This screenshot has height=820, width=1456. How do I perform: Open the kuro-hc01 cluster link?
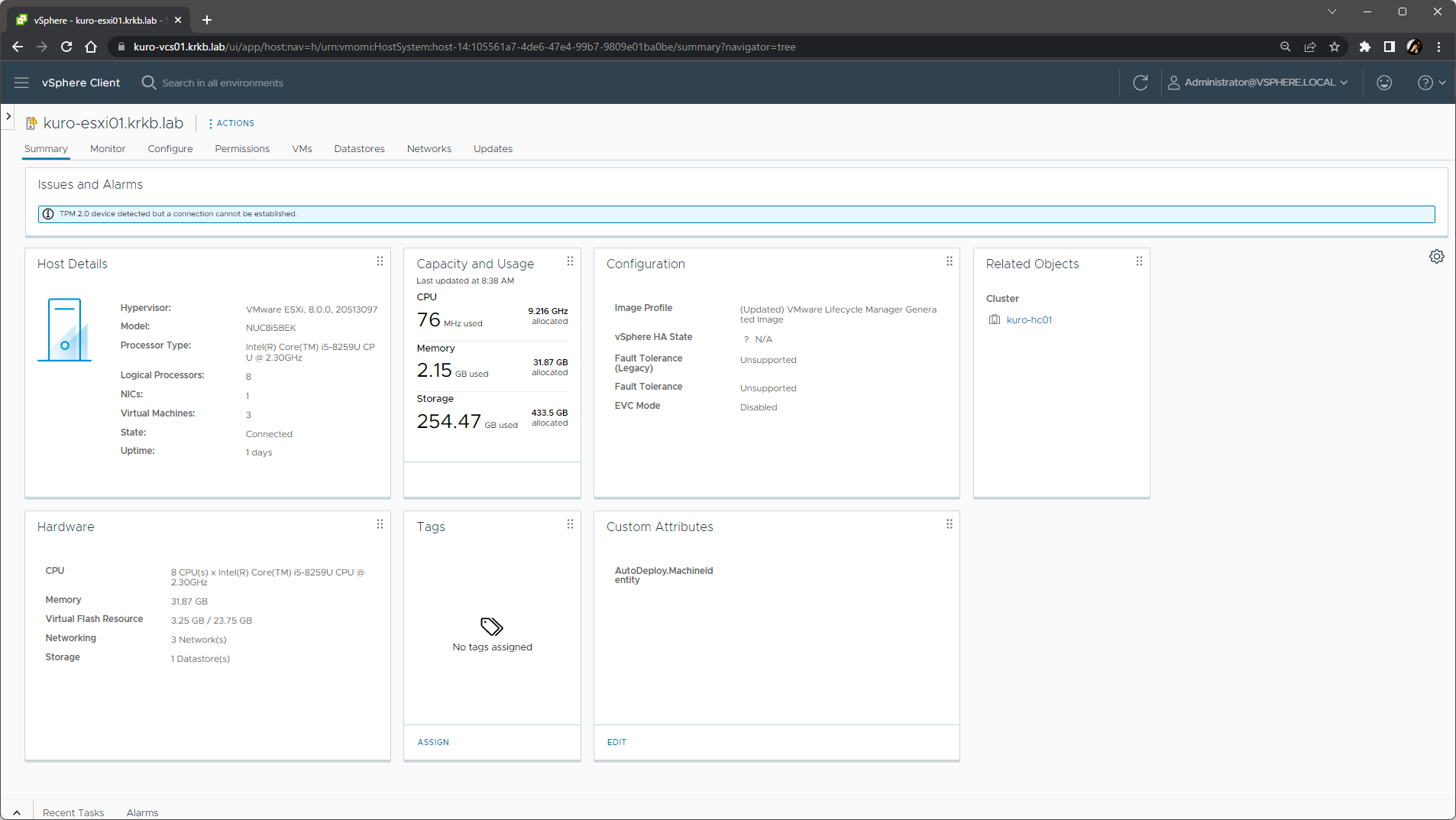point(1029,320)
